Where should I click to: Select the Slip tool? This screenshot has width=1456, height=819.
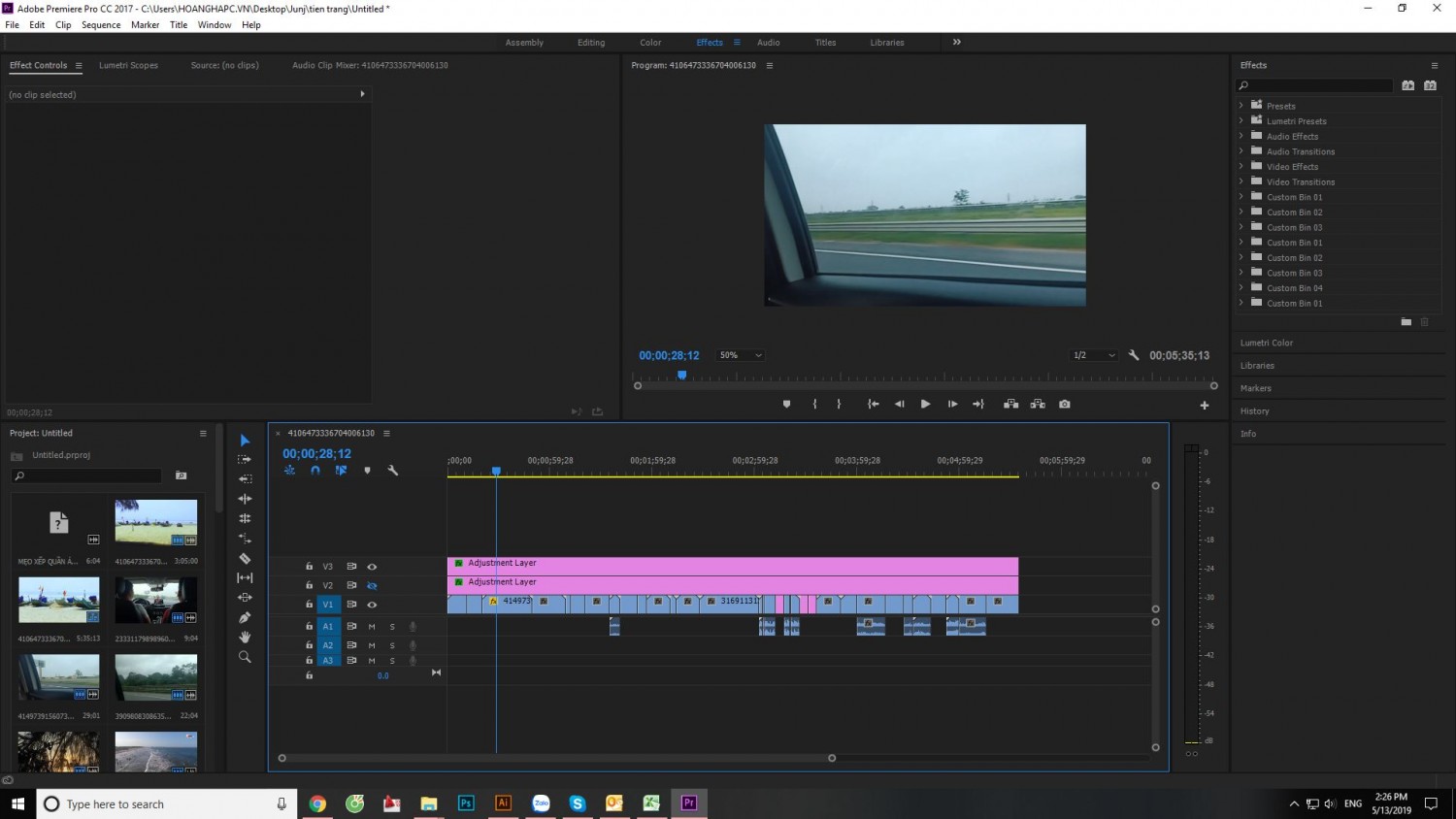coord(245,577)
